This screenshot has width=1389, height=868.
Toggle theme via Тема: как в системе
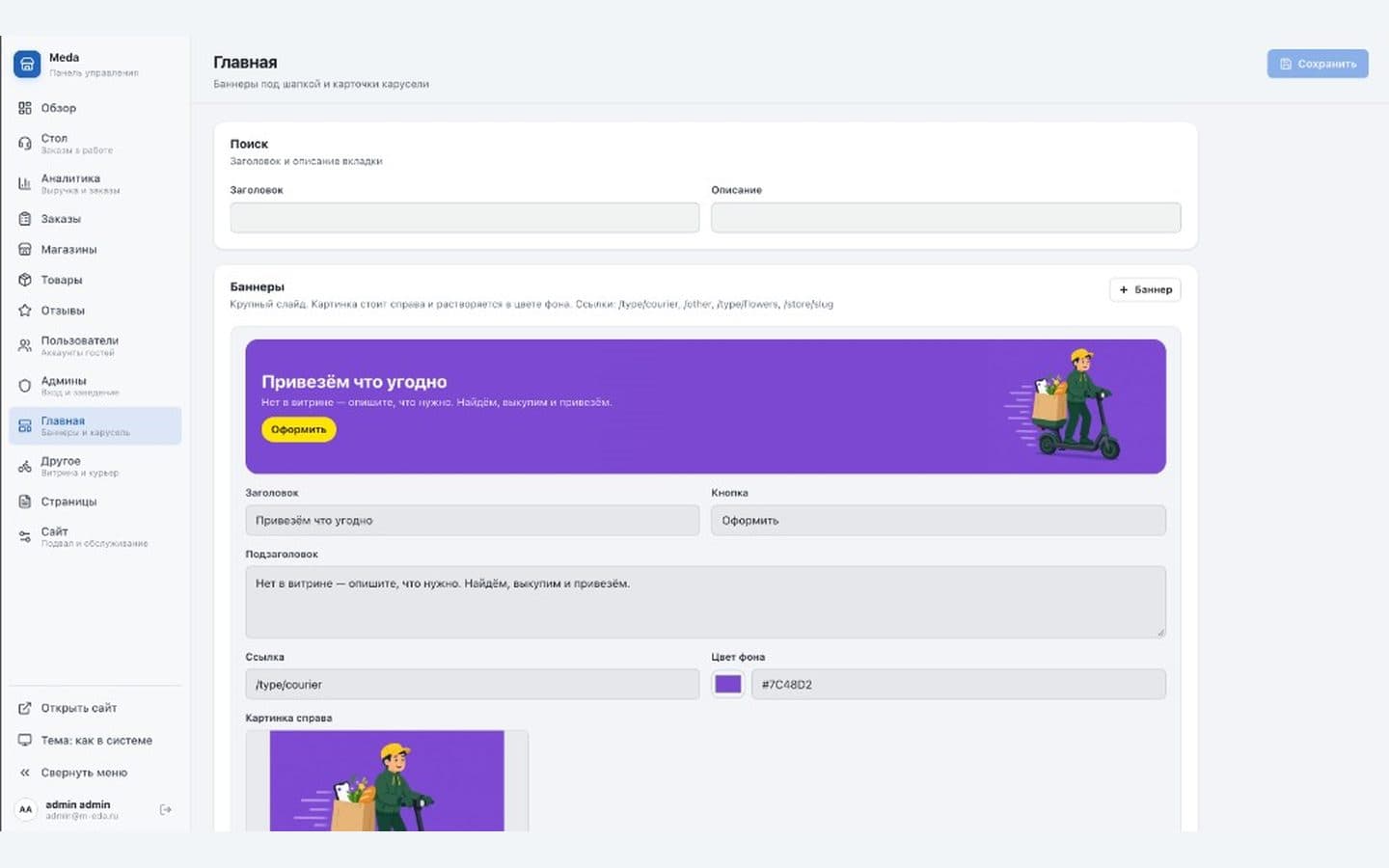point(95,741)
